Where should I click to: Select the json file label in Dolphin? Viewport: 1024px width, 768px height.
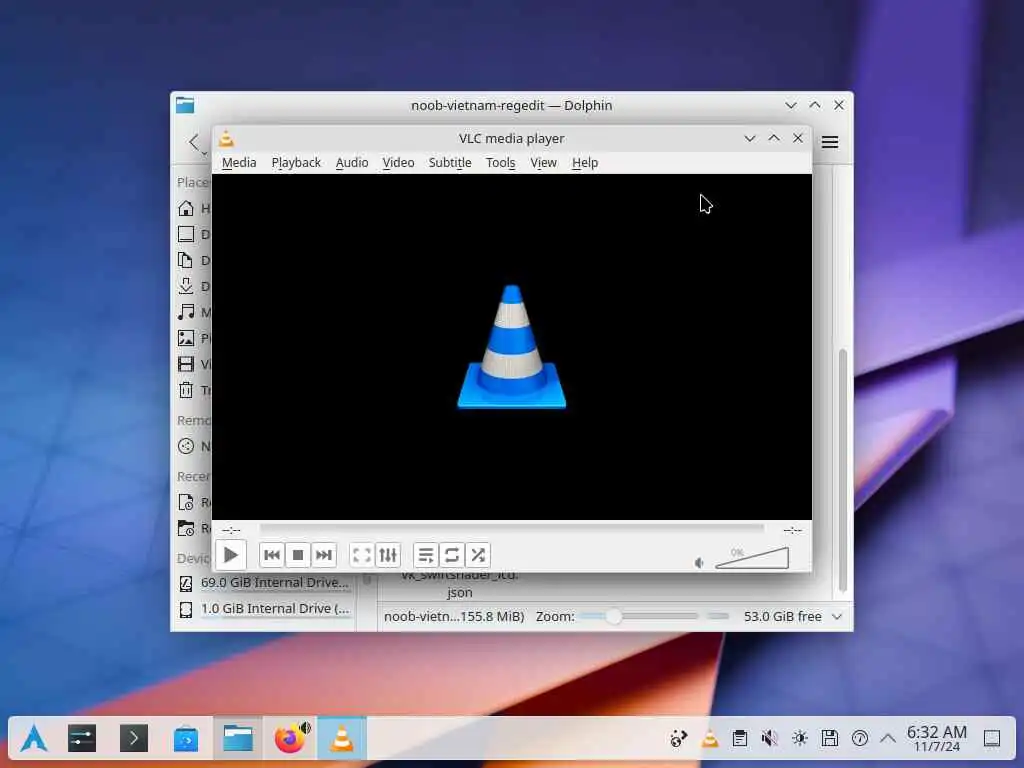click(460, 593)
